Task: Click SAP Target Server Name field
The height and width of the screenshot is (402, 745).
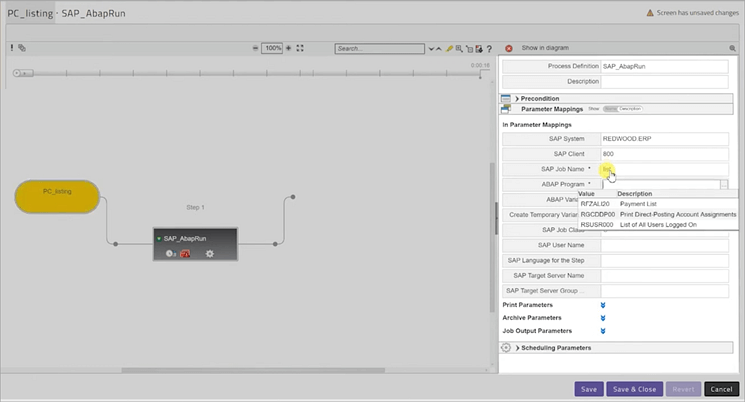Action: pyautogui.click(x=664, y=276)
